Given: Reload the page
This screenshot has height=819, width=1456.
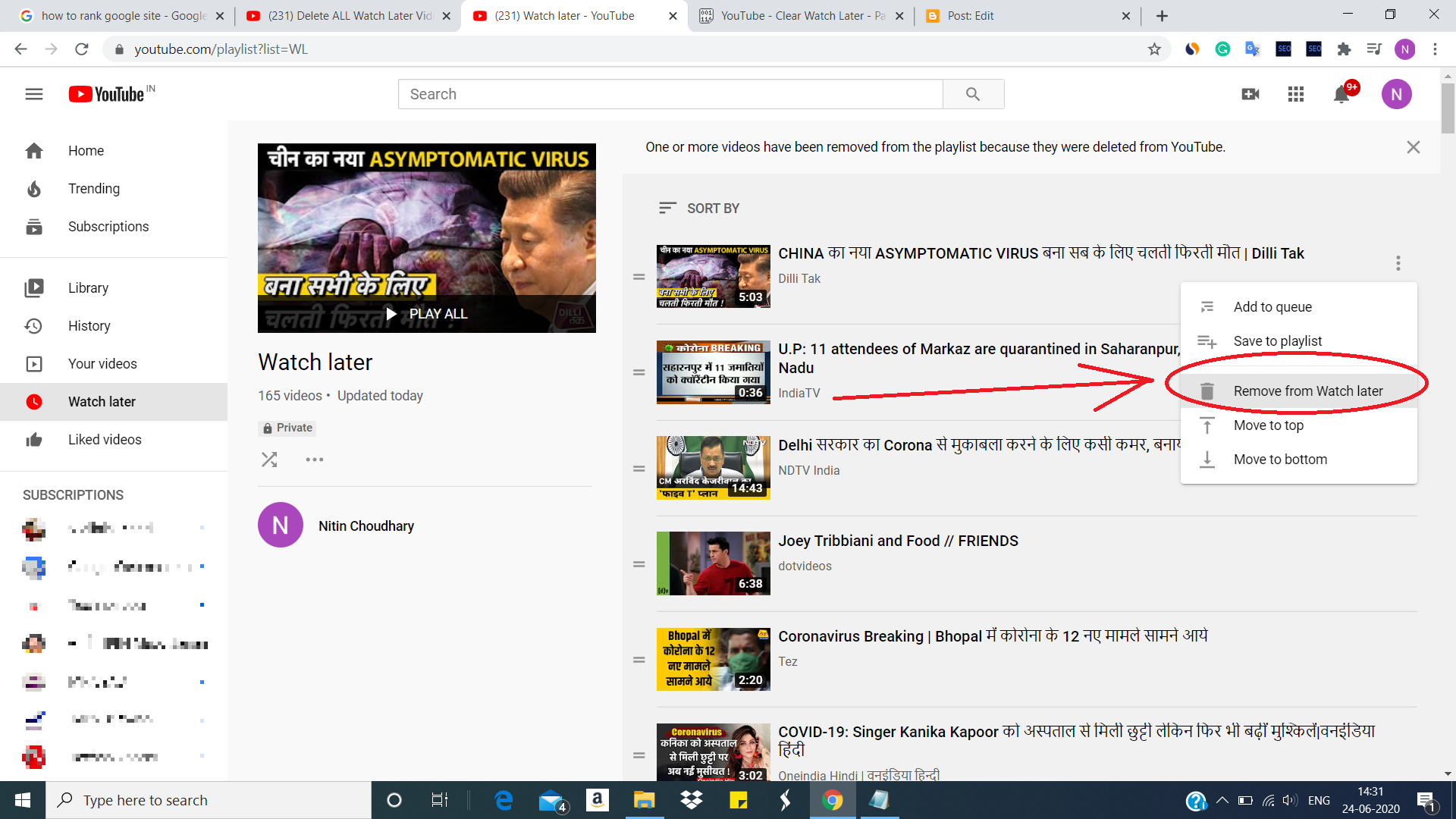Looking at the screenshot, I should tap(82, 49).
